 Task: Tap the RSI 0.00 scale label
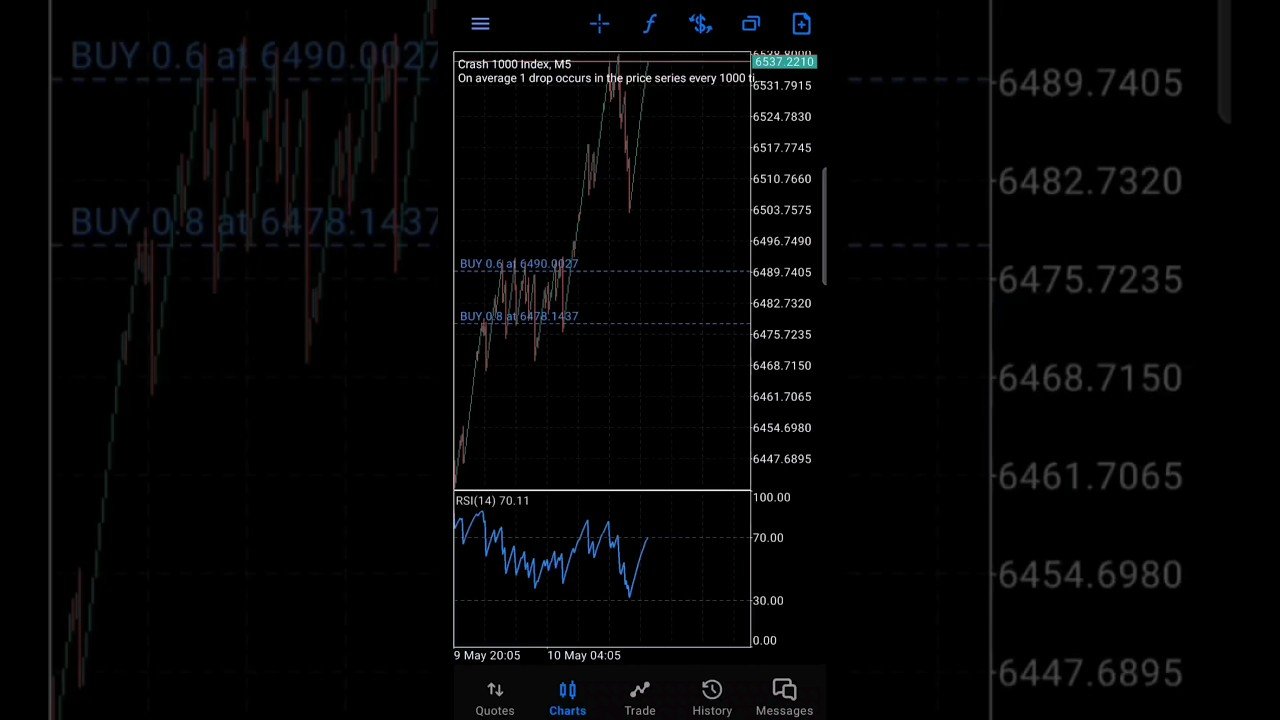pos(764,641)
